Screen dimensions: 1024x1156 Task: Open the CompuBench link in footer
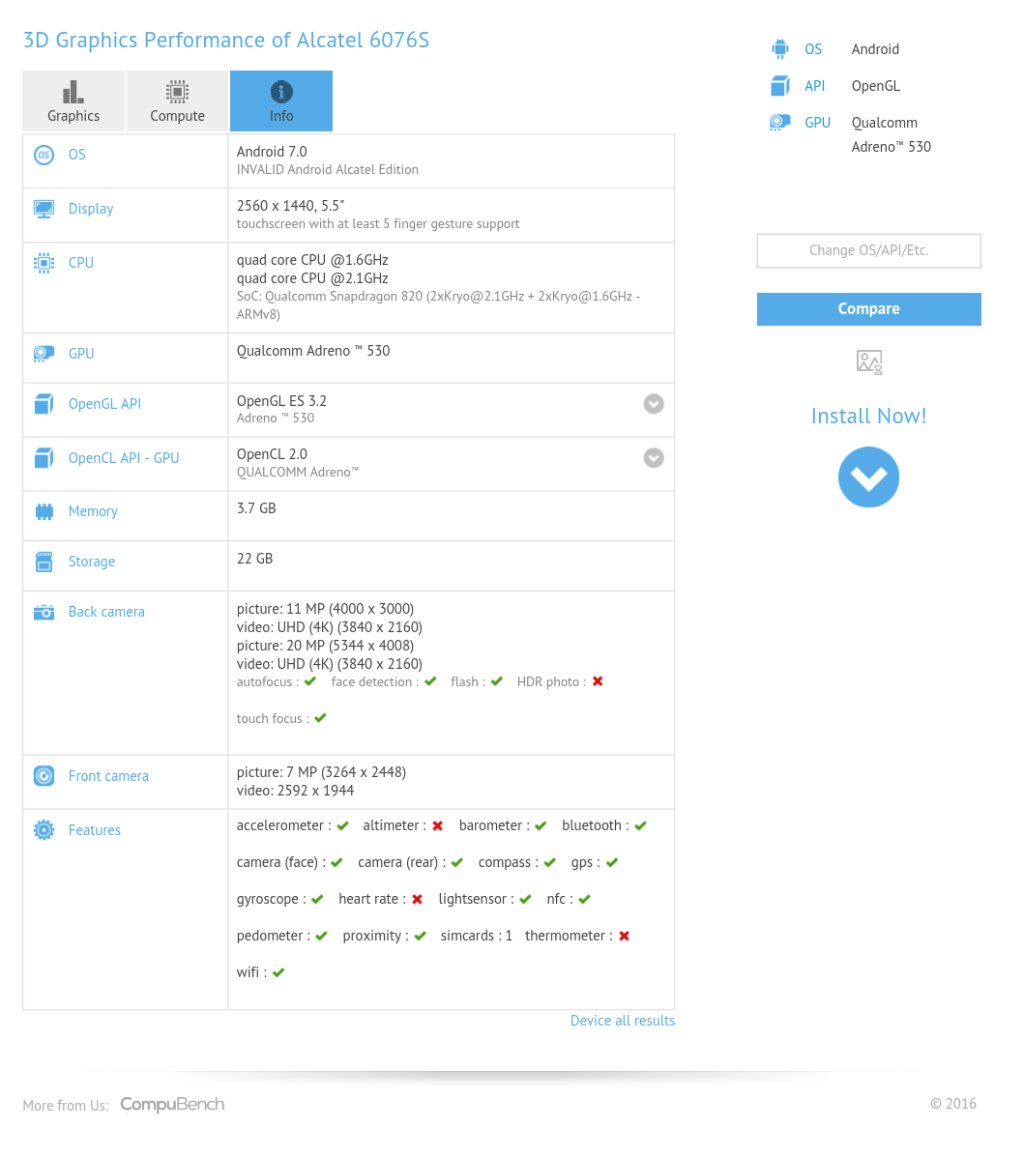pos(173,1104)
